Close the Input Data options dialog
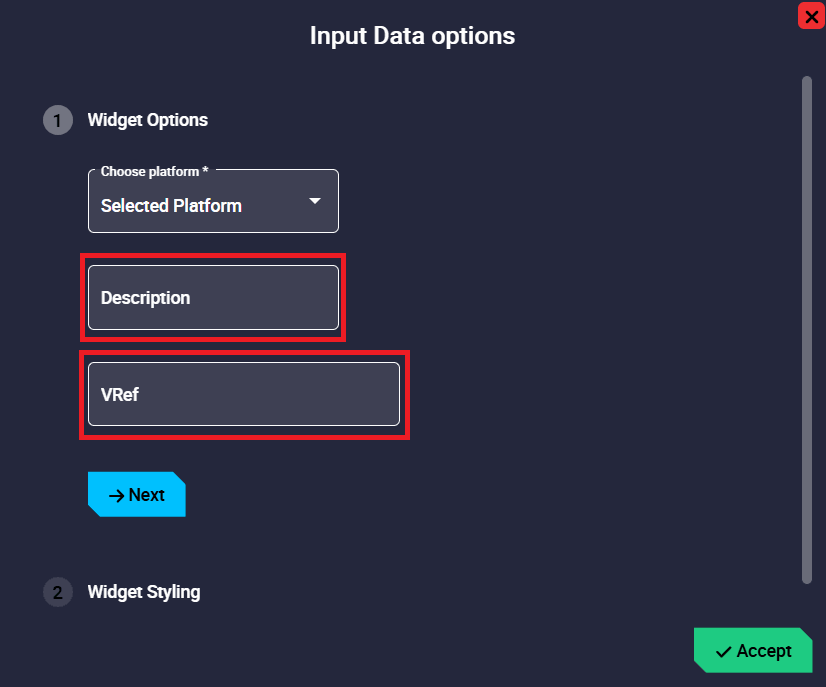The image size is (826, 687). 811,16
